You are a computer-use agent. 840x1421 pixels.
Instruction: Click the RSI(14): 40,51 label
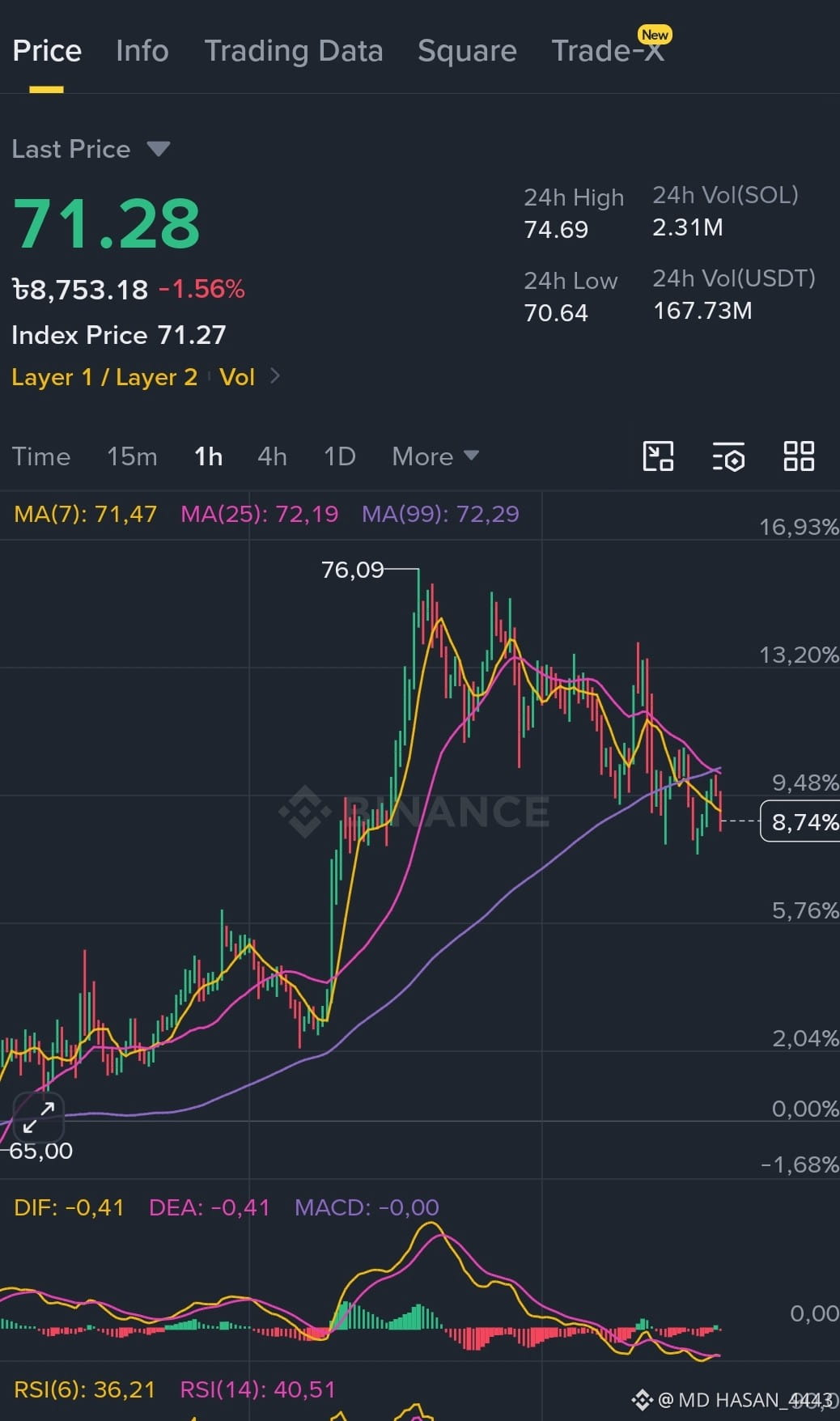[x=257, y=1389]
